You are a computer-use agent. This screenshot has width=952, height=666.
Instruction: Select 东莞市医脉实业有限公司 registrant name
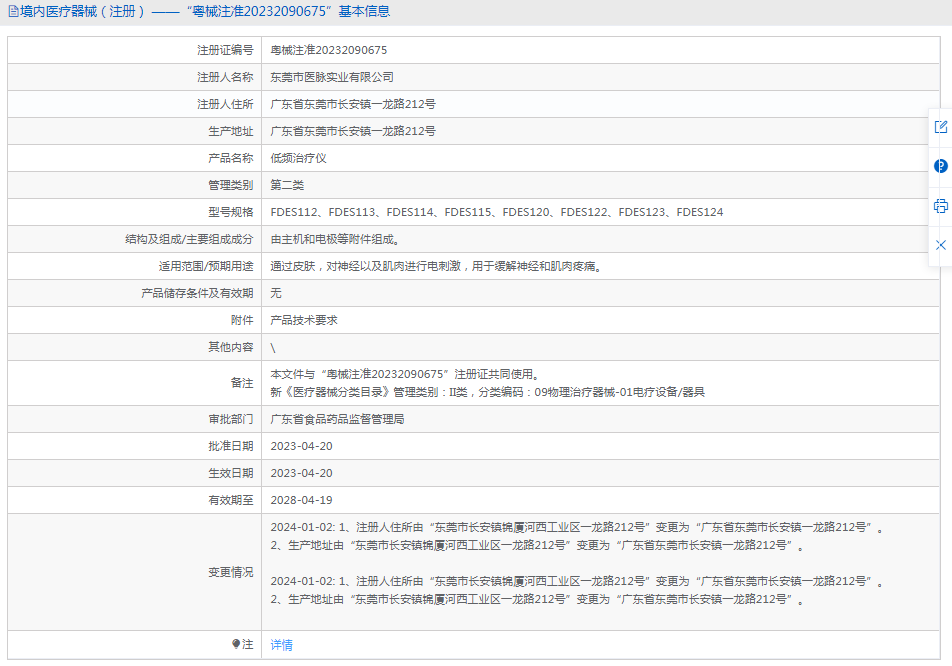pos(332,77)
